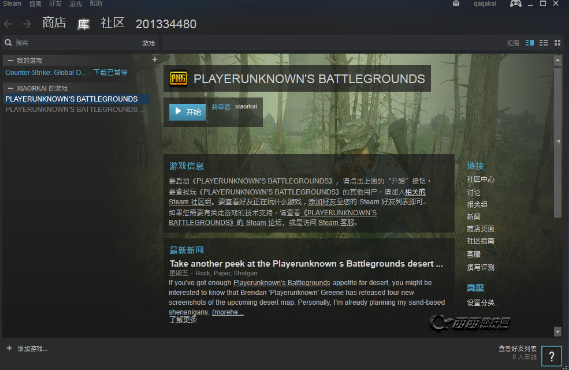Add a category with the plus icon
Image resolution: width=569 pixels, height=370 pixels.
155,59
